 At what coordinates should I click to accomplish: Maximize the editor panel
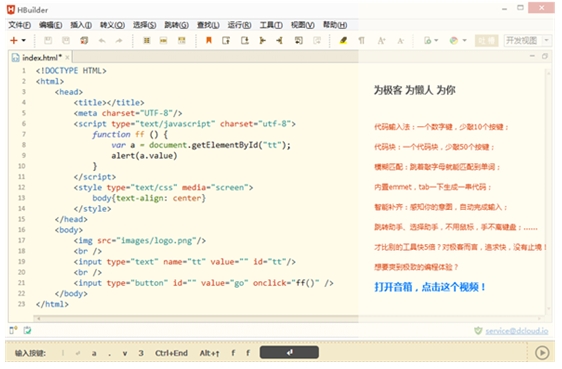click(x=545, y=56)
